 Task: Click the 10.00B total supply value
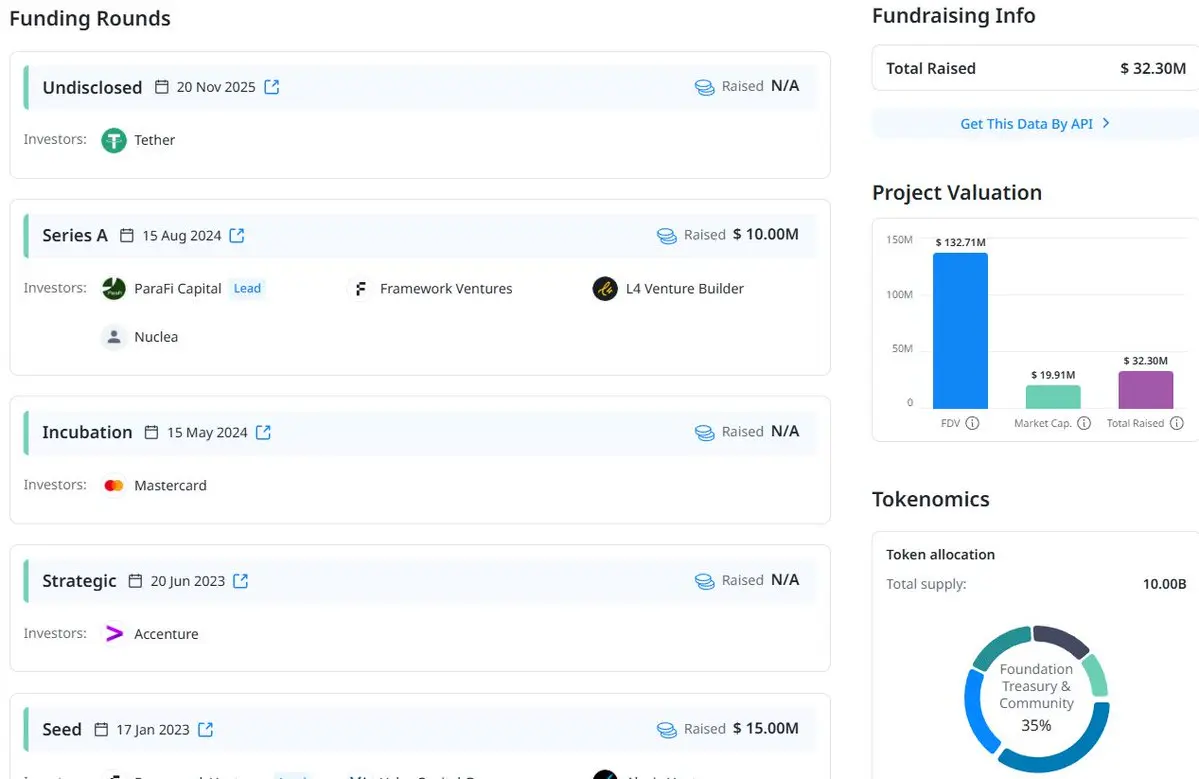(1165, 584)
